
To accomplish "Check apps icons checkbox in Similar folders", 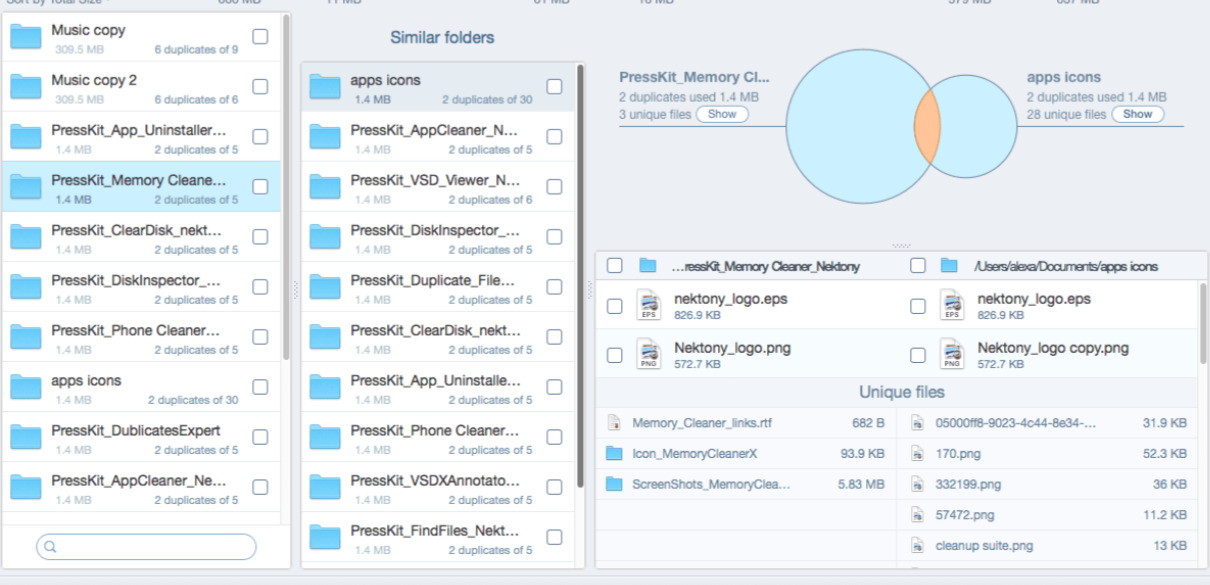I will pyautogui.click(x=554, y=86).
